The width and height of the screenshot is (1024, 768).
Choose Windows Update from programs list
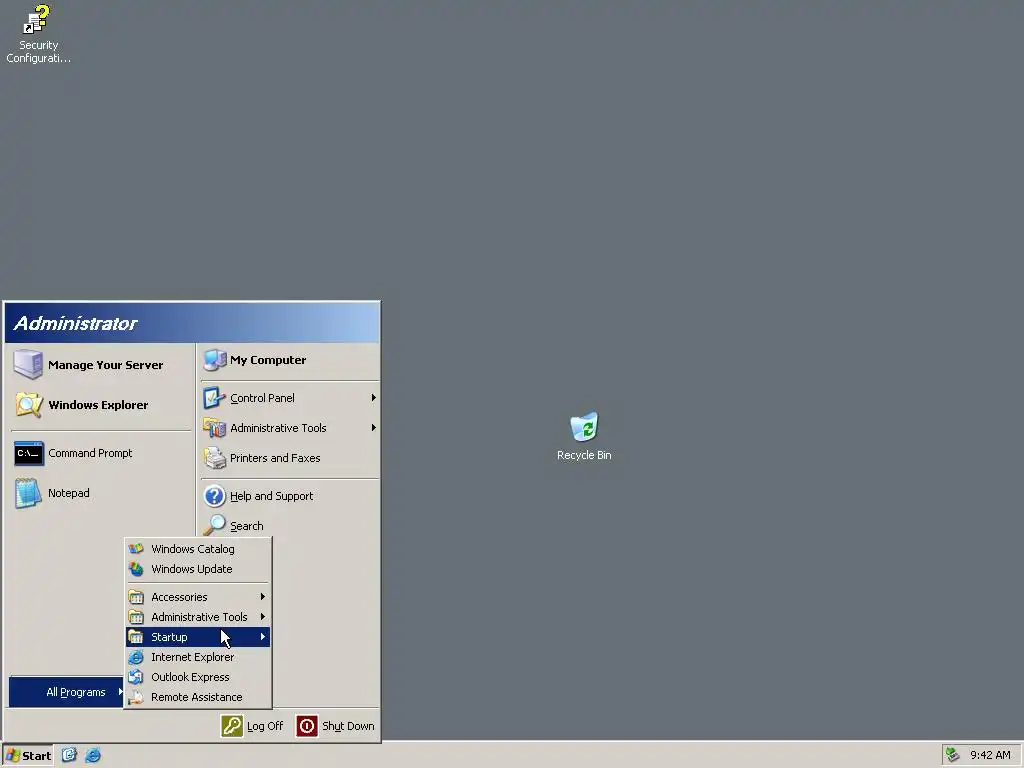(x=198, y=569)
